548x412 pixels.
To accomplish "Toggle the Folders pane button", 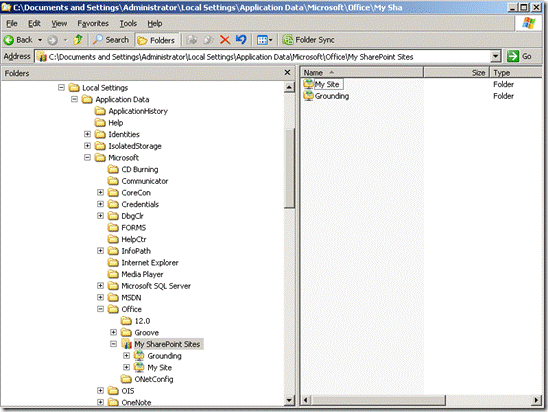I will click(156, 40).
